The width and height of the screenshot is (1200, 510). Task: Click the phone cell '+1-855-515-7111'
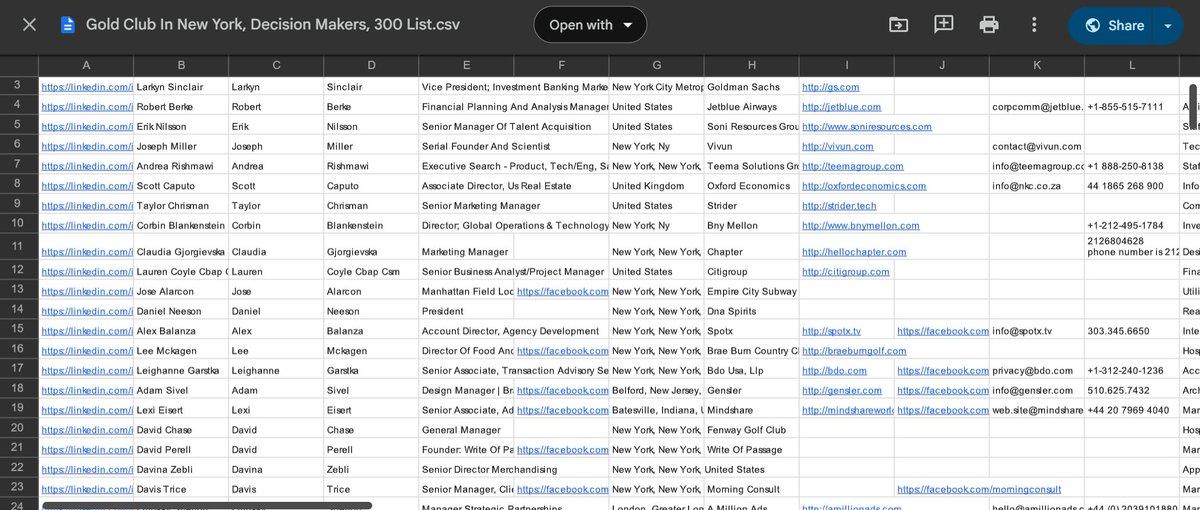[1132, 107]
